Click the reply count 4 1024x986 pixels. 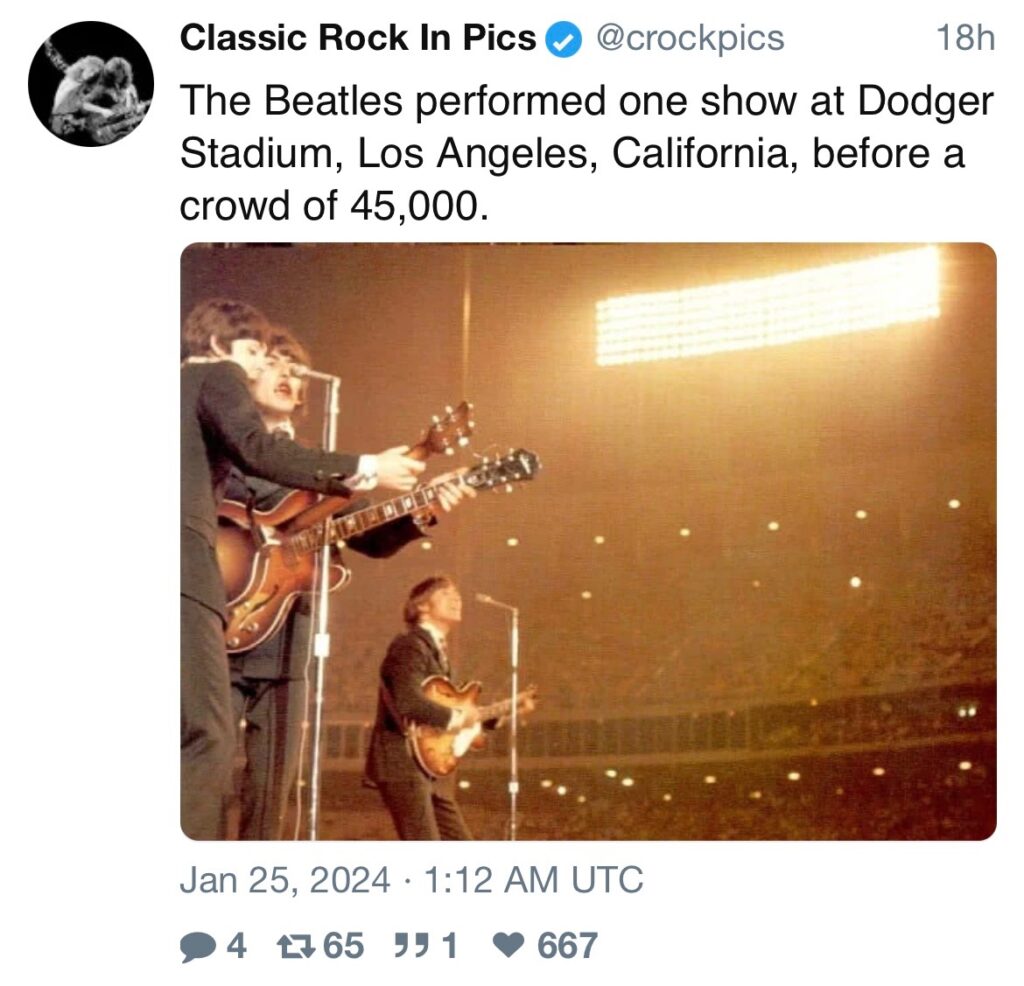pos(236,946)
